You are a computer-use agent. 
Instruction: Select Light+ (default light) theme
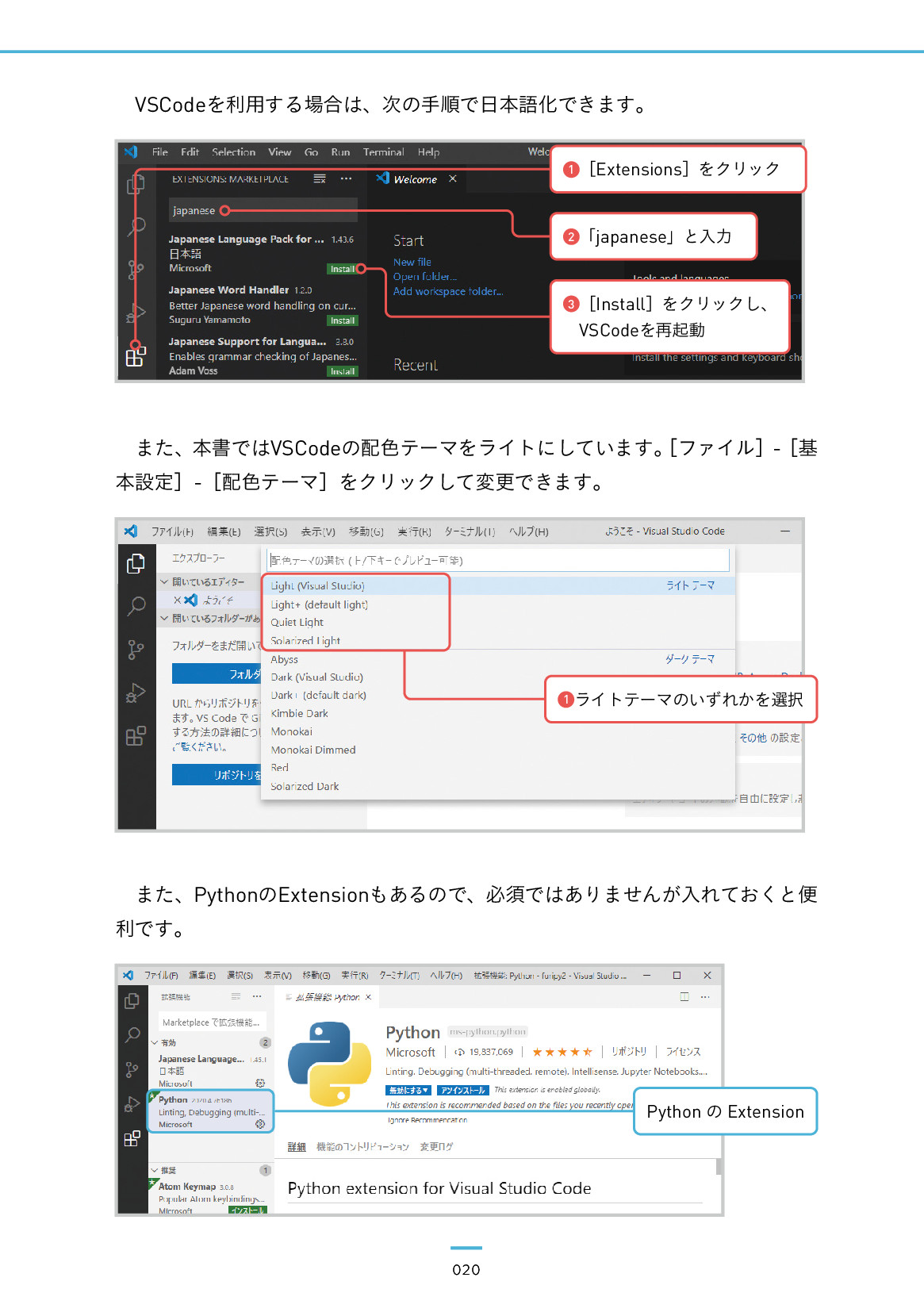pyautogui.click(x=319, y=604)
